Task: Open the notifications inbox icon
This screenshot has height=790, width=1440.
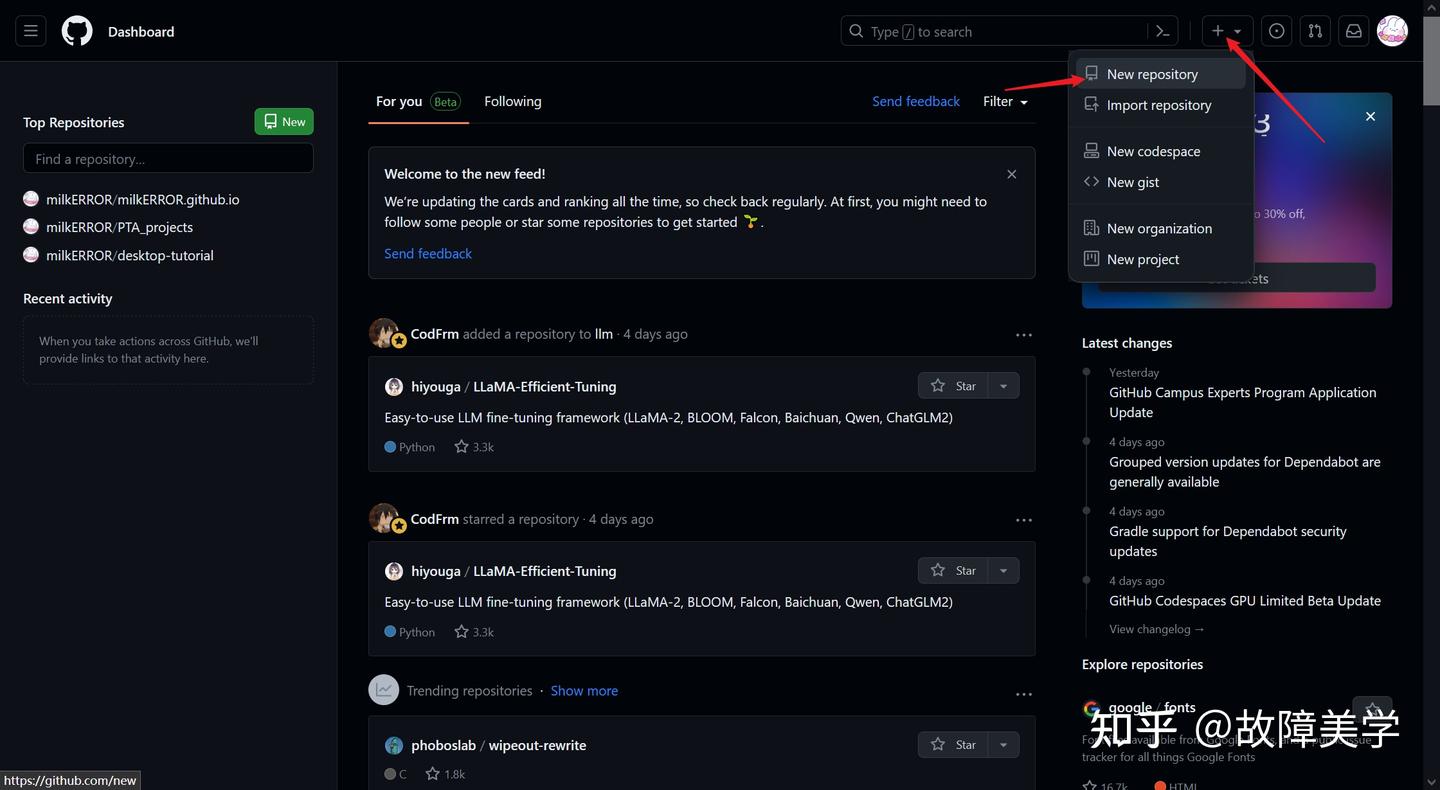Action: tap(1353, 30)
